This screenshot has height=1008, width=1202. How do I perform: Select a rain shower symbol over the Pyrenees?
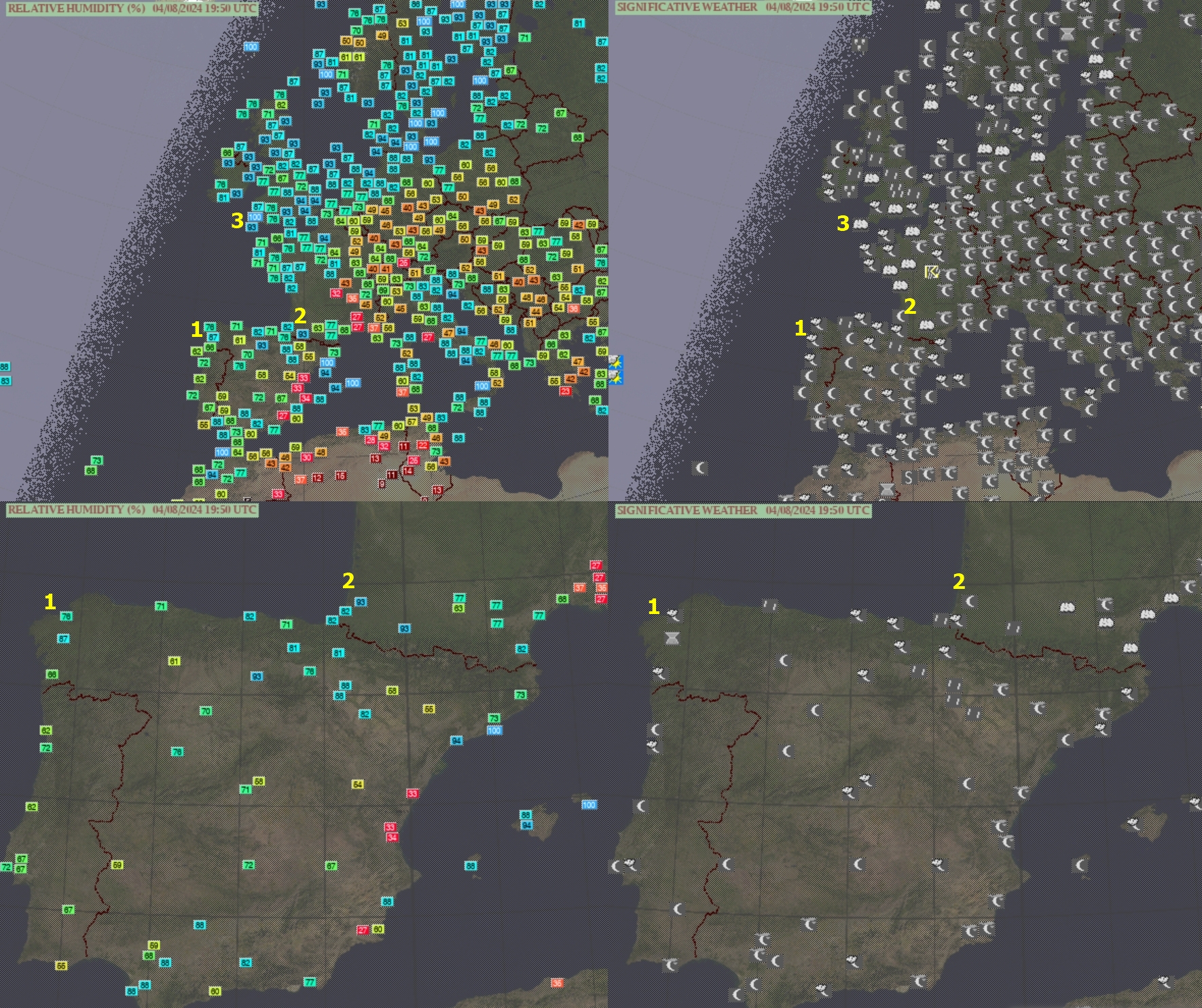pos(958,621)
